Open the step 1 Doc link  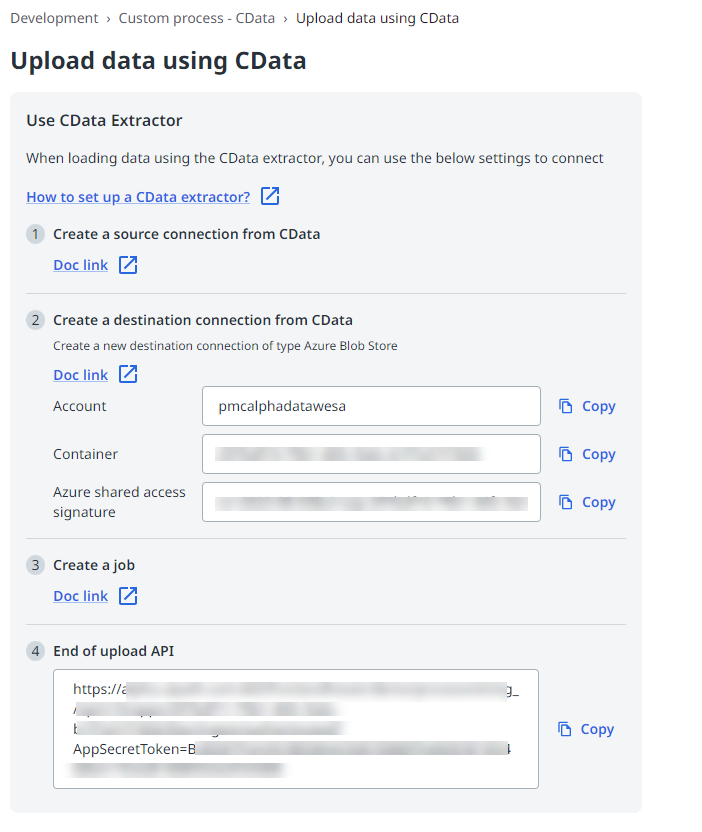point(80,264)
